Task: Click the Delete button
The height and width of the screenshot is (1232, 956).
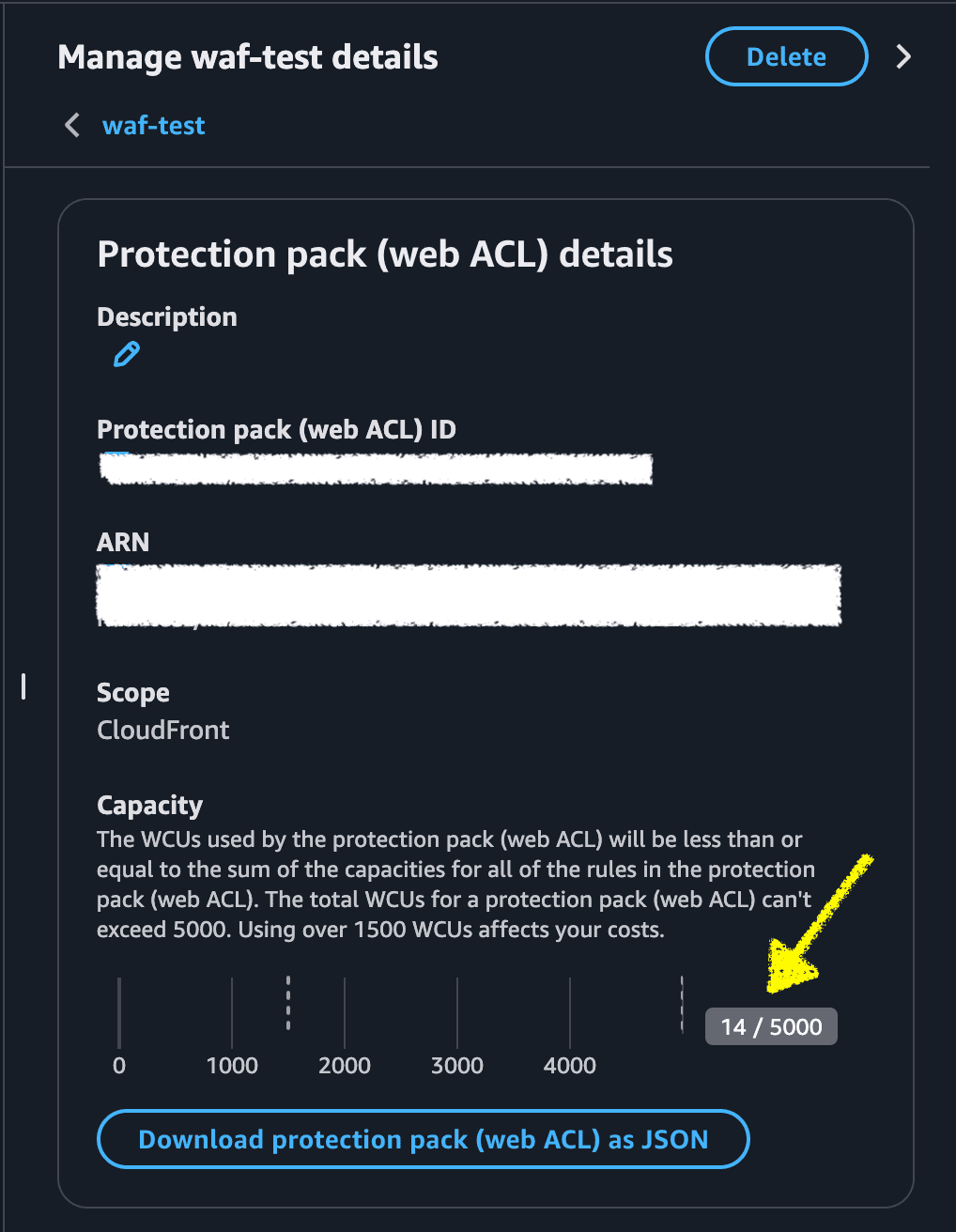Action: click(x=786, y=57)
